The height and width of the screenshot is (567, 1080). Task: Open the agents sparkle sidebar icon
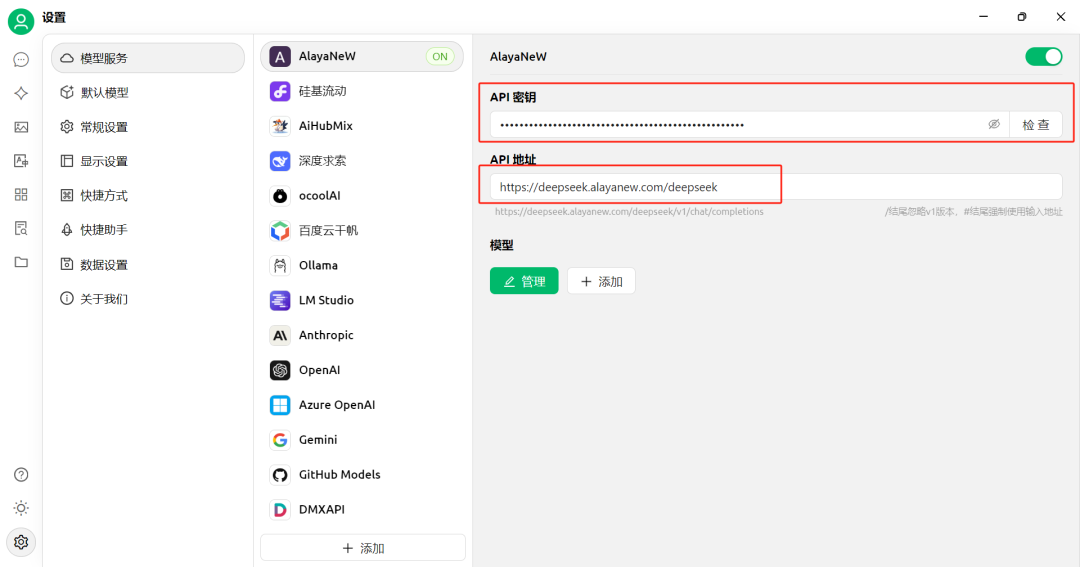(x=21, y=93)
